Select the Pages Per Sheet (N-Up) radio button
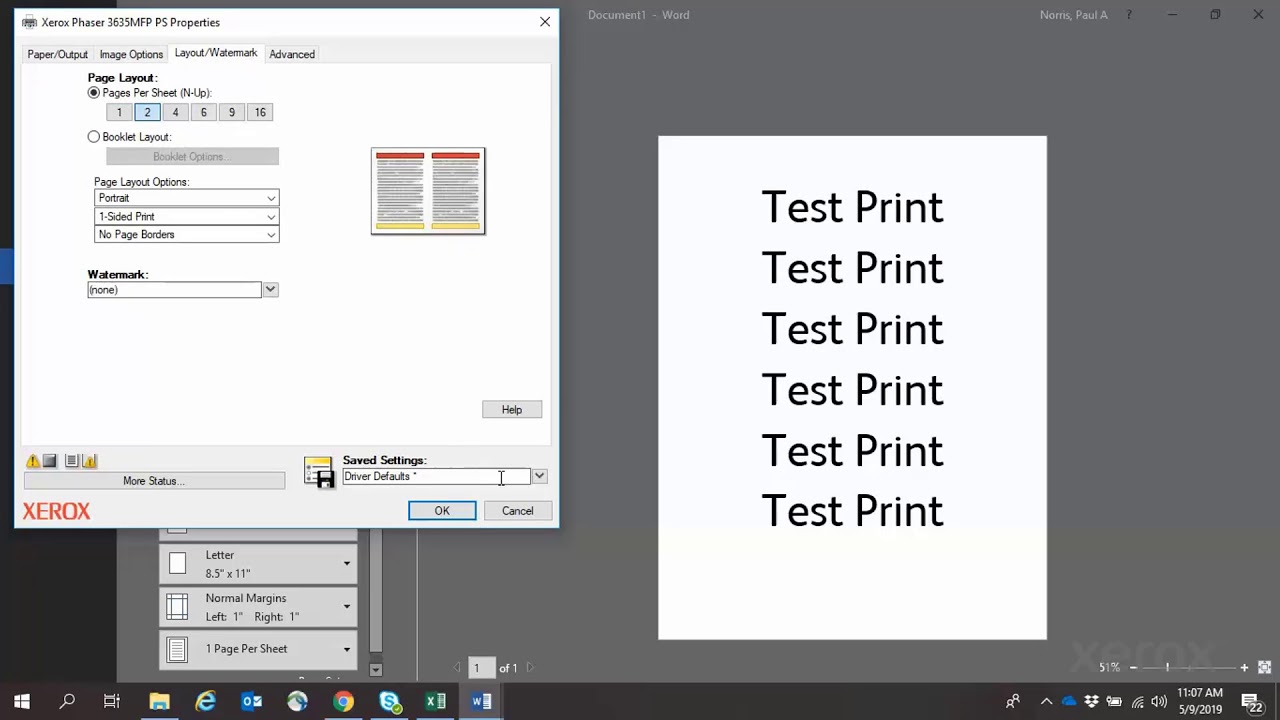 (x=93, y=92)
